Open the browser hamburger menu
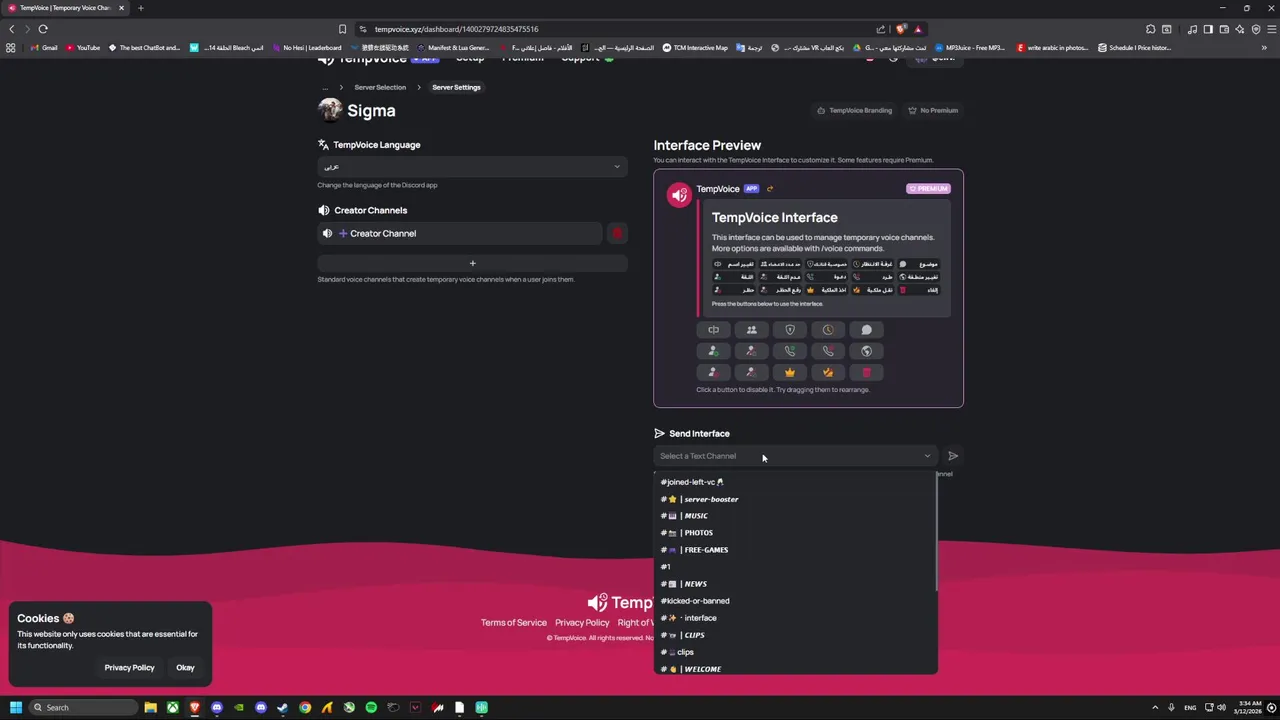 [1271, 29]
